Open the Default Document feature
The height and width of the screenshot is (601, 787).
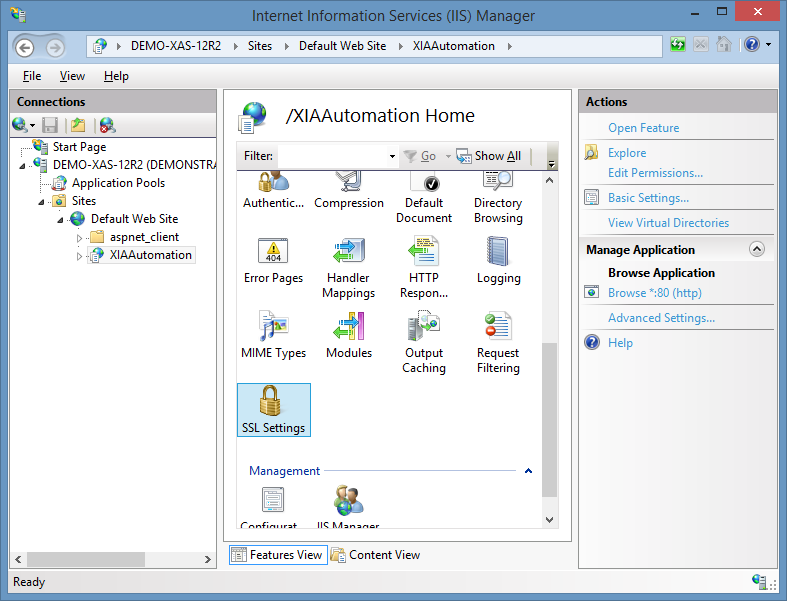point(424,198)
